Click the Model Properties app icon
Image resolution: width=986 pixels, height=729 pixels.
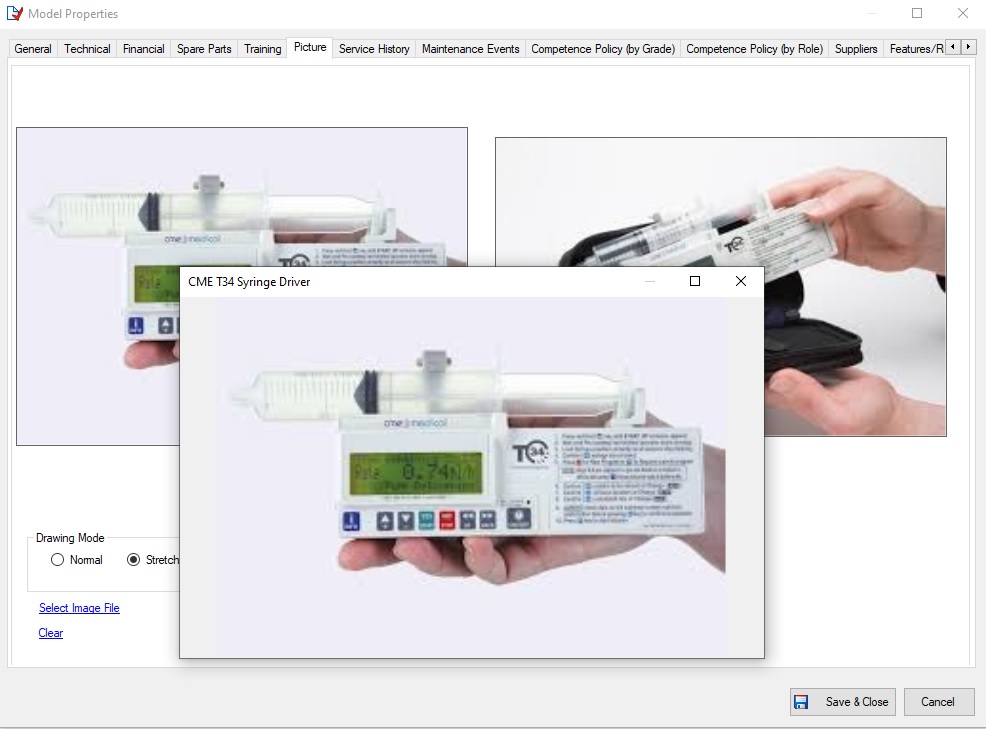(14, 13)
